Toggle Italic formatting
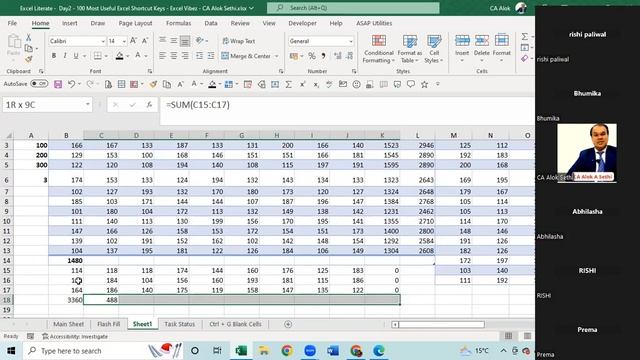The height and width of the screenshot is (360, 640). tap(64, 56)
